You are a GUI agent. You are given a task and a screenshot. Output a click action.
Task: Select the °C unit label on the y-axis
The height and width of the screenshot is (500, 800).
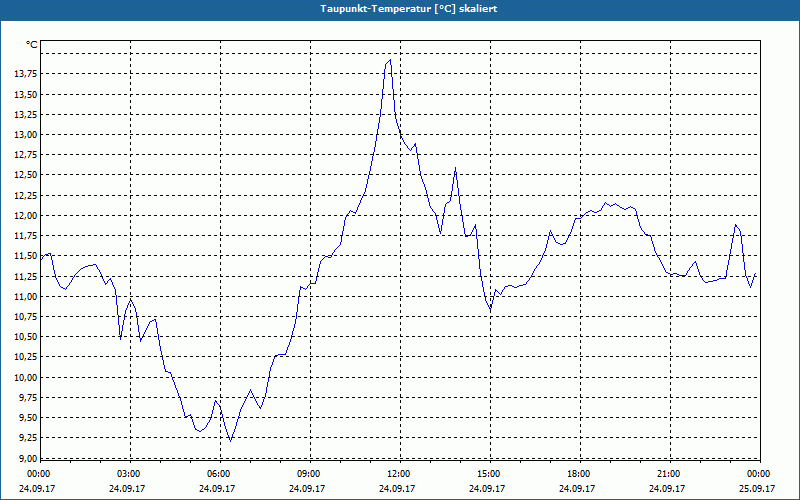pos(32,45)
